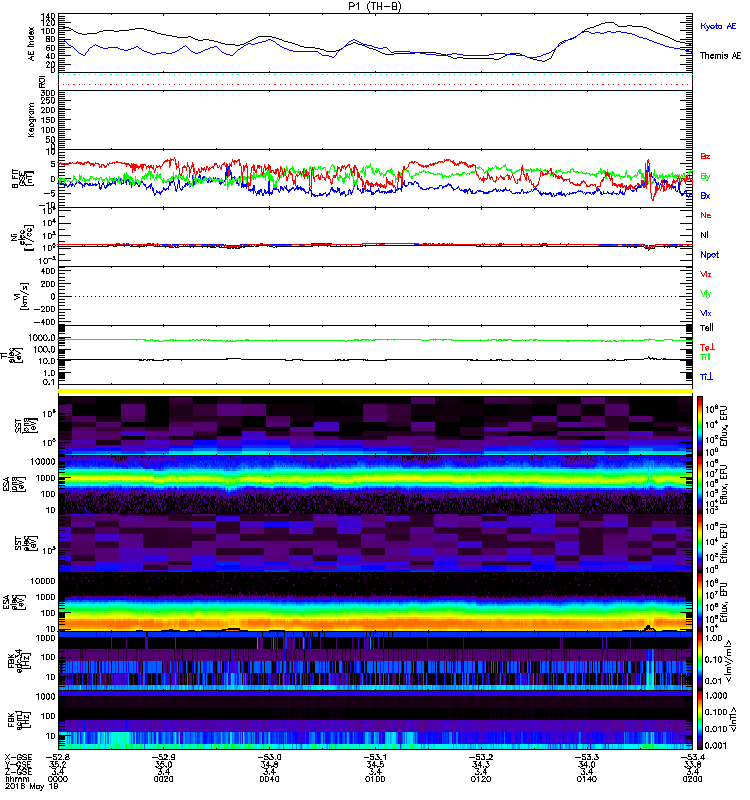Click the X-GSE row label
The width and height of the screenshot is (750, 800).
point(18,757)
